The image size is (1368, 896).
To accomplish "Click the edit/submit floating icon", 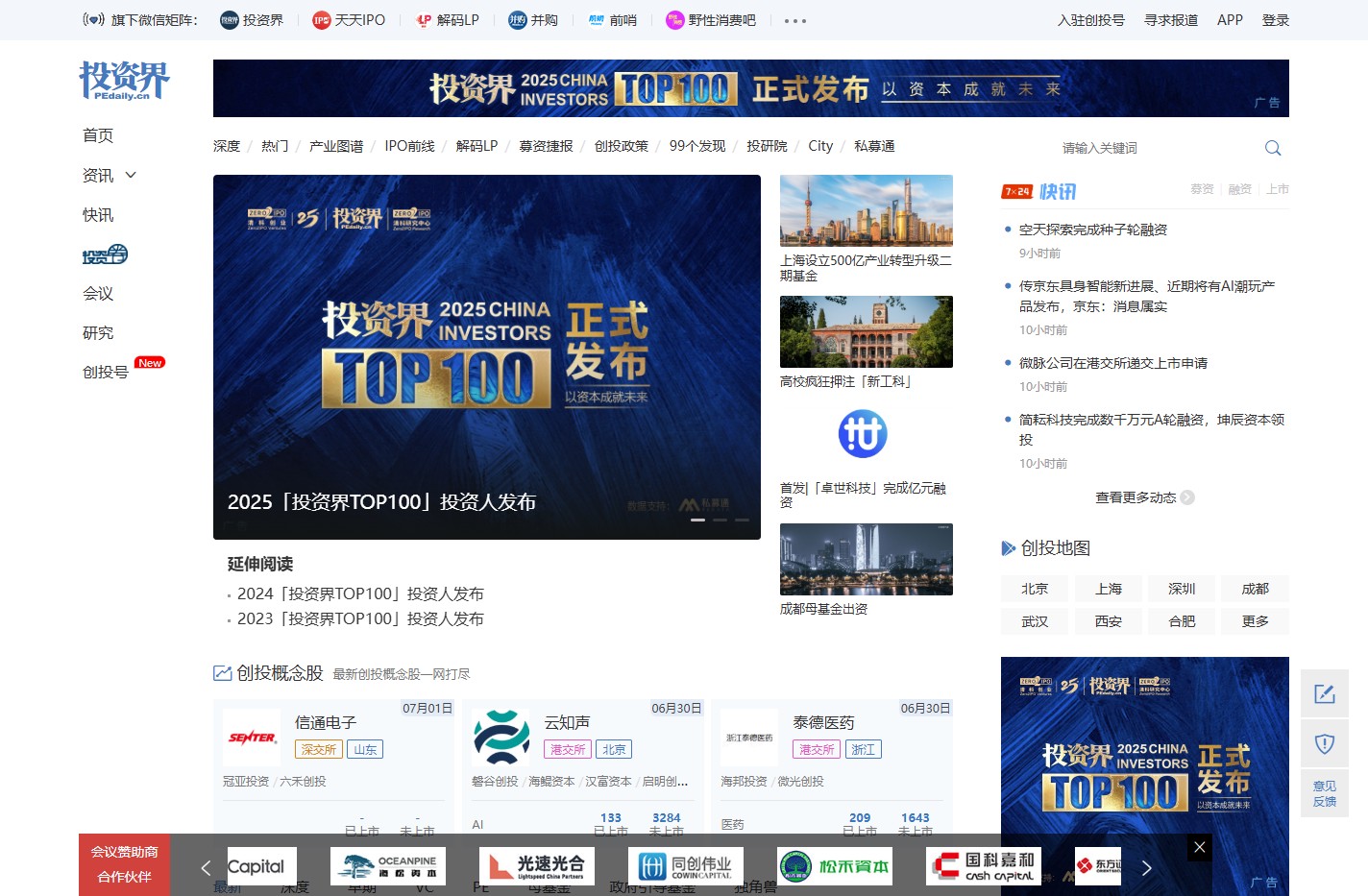I will [1325, 693].
